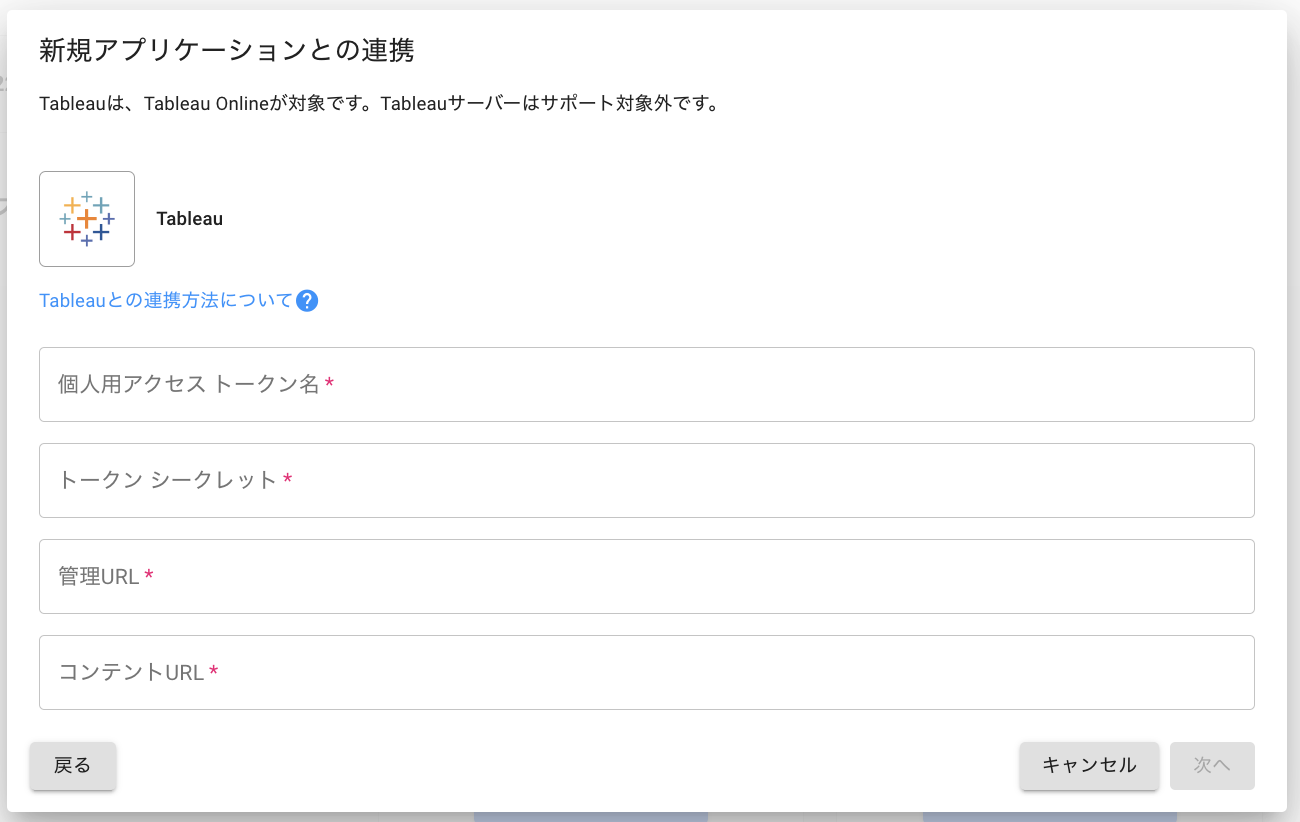The height and width of the screenshot is (822, 1300).
Task: Click the Tableau logo icon
Action: [x=87, y=219]
